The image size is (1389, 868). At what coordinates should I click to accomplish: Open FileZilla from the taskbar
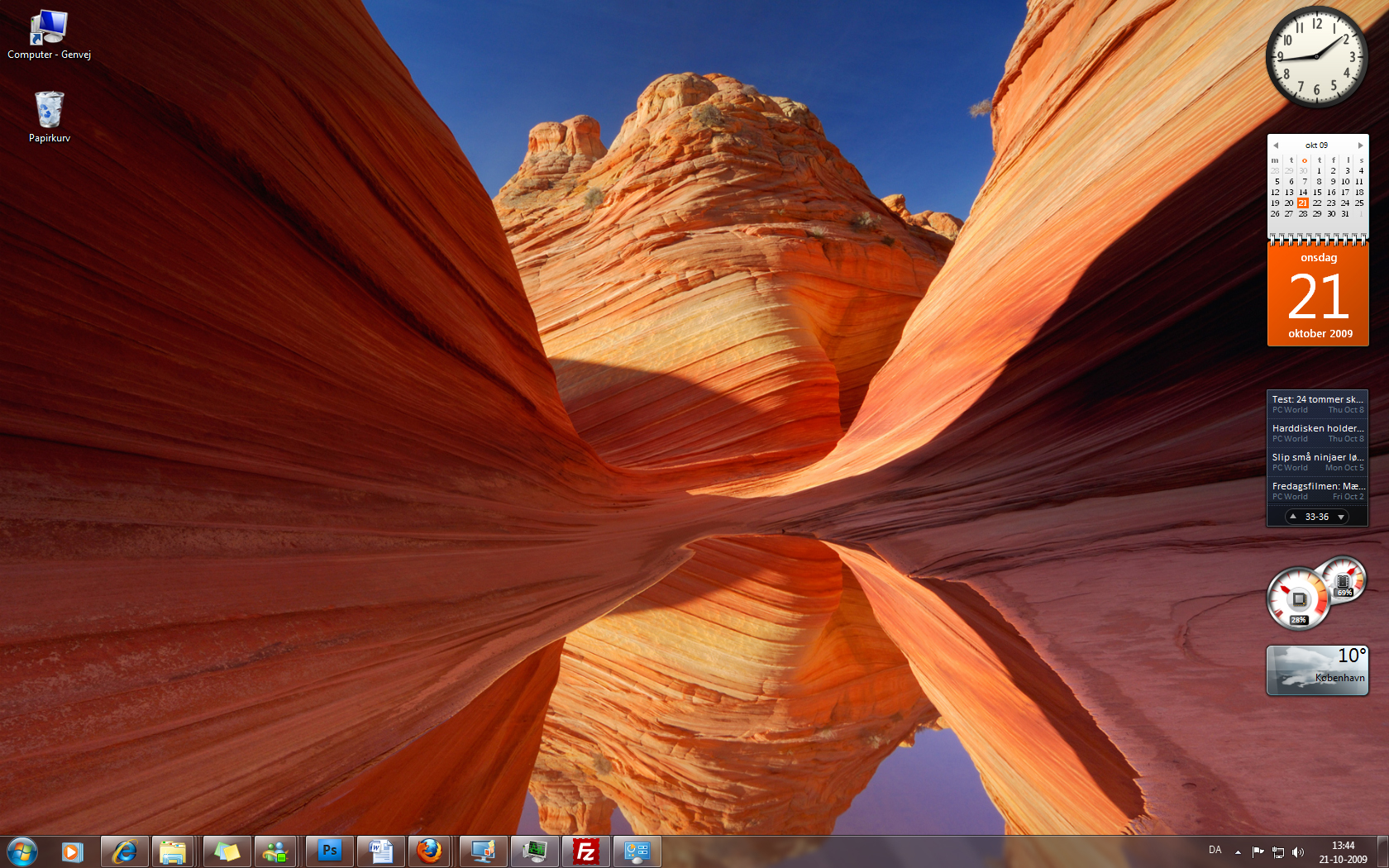pyautogui.click(x=585, y=851)
